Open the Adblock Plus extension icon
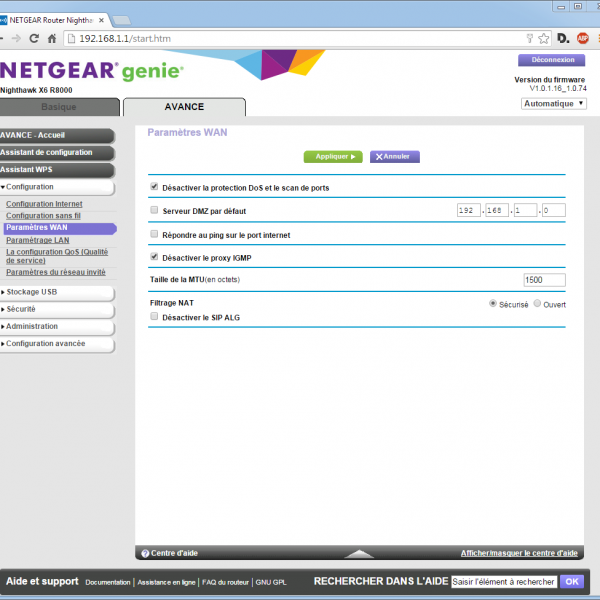 point(580,38)
